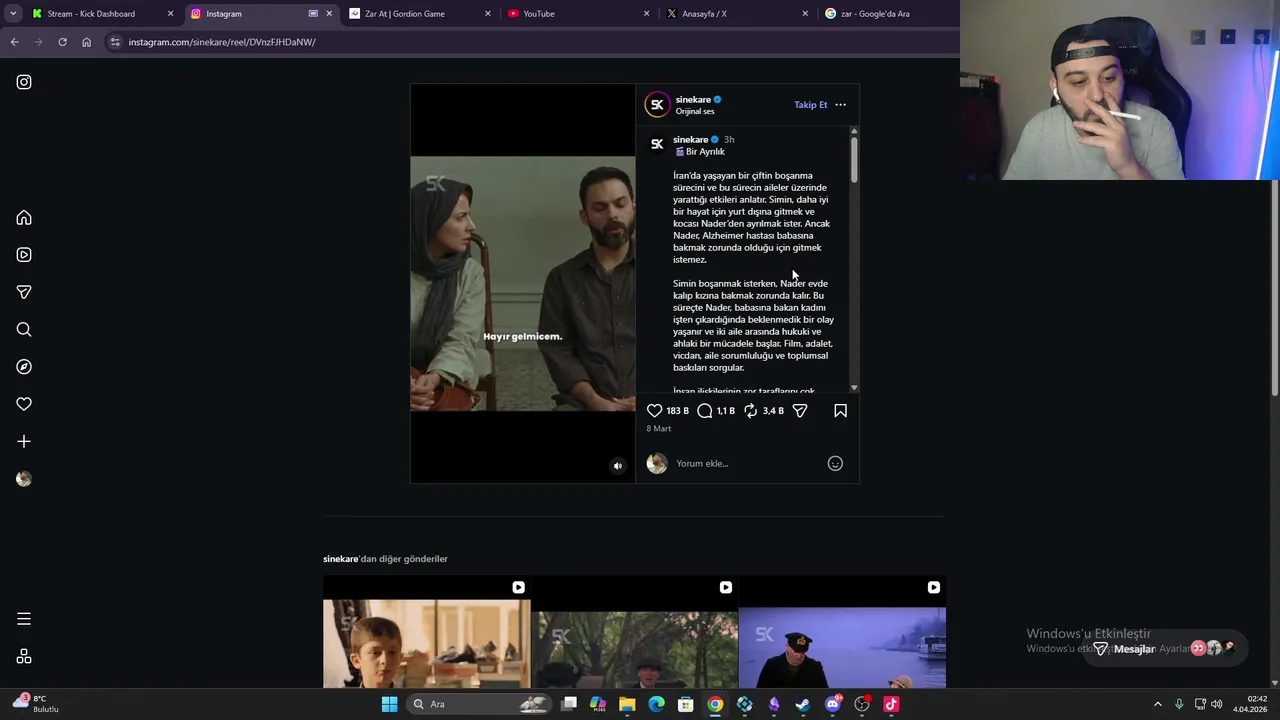Click Takip Et to follow sinekare
The width and height of the screenshot is (1280, 720).
[811, 105]
